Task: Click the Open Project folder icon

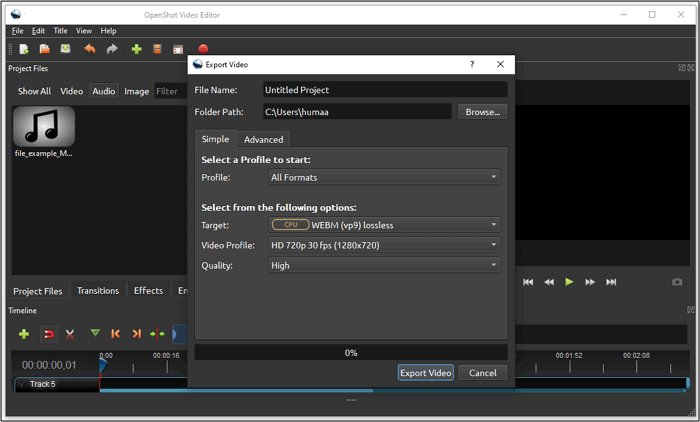Action: 45,49
